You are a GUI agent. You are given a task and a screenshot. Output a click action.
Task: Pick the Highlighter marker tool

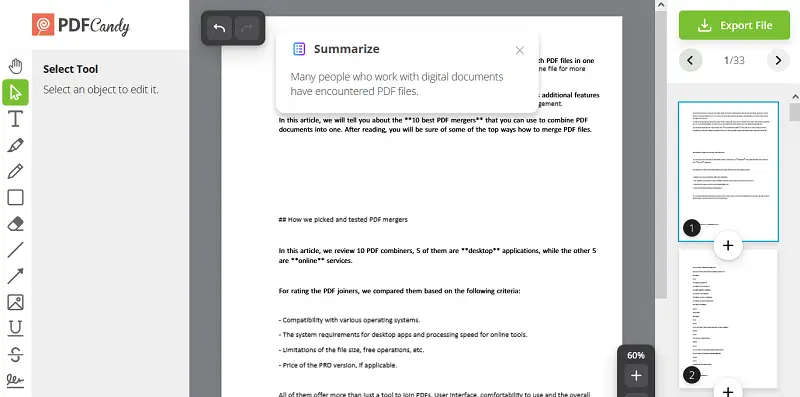point(15,145)
